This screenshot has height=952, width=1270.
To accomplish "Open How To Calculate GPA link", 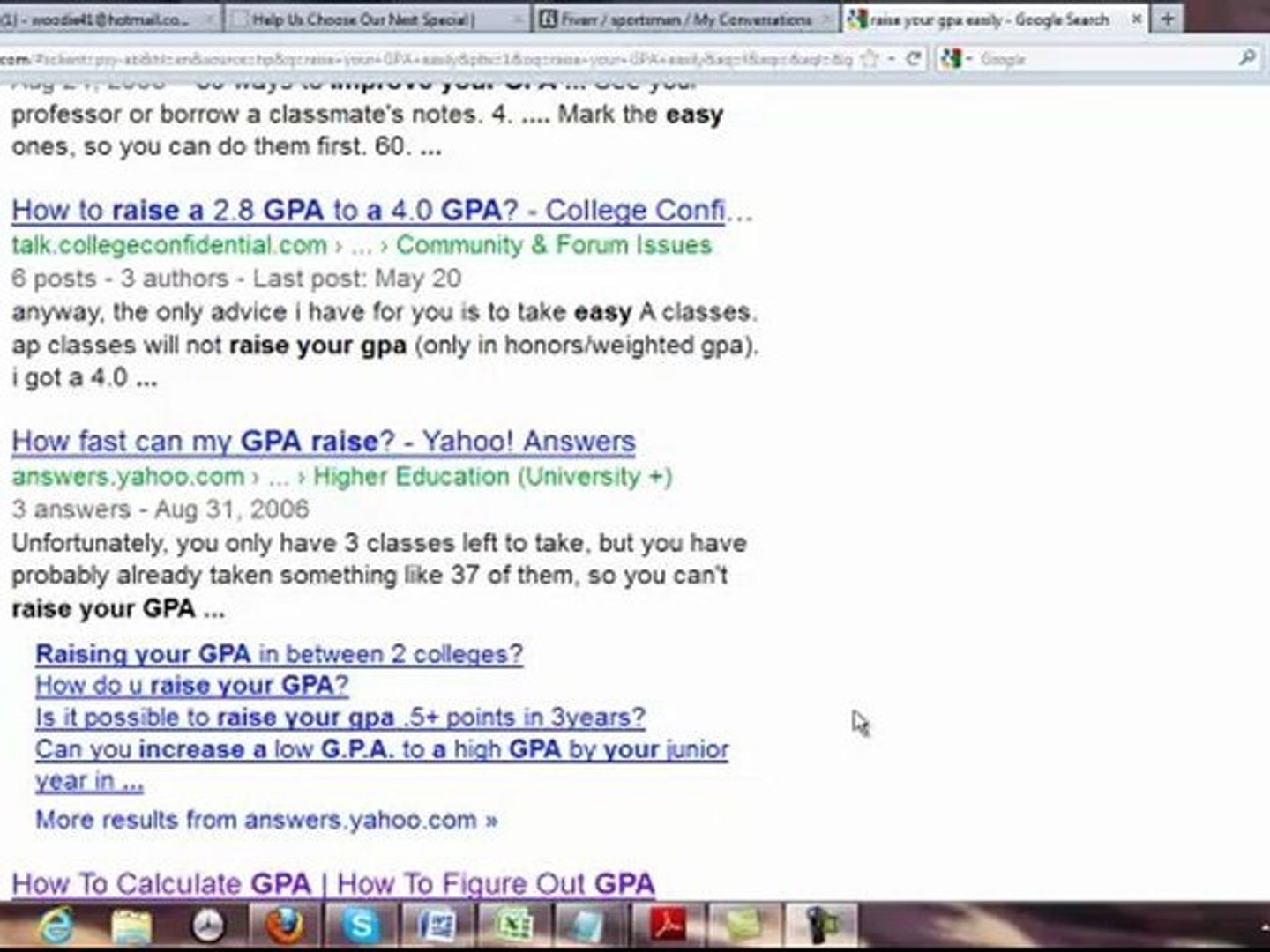I will coord(333,883).
